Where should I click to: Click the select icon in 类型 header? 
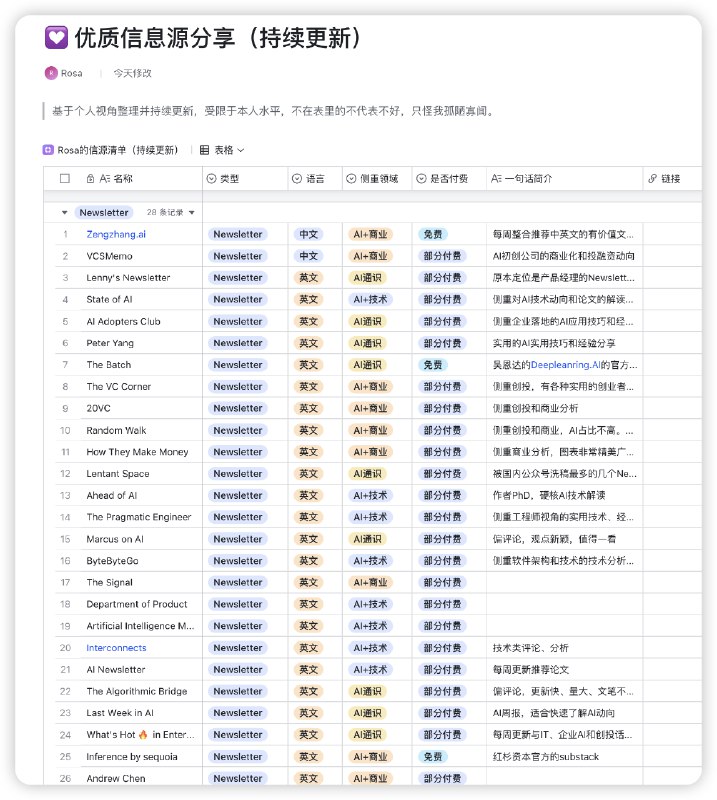tap(211, 179)
